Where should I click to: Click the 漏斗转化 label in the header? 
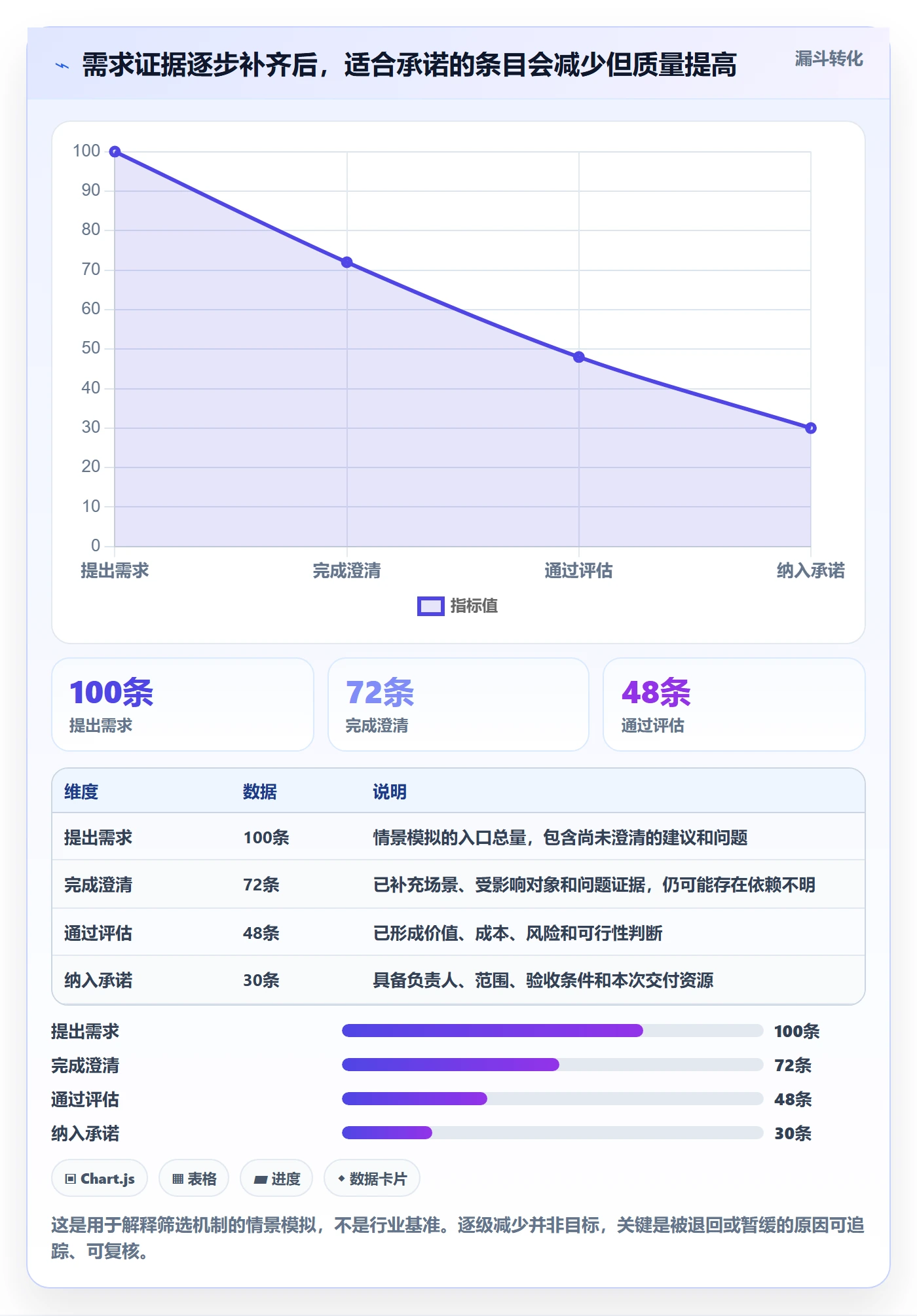(x=829, y=59)
